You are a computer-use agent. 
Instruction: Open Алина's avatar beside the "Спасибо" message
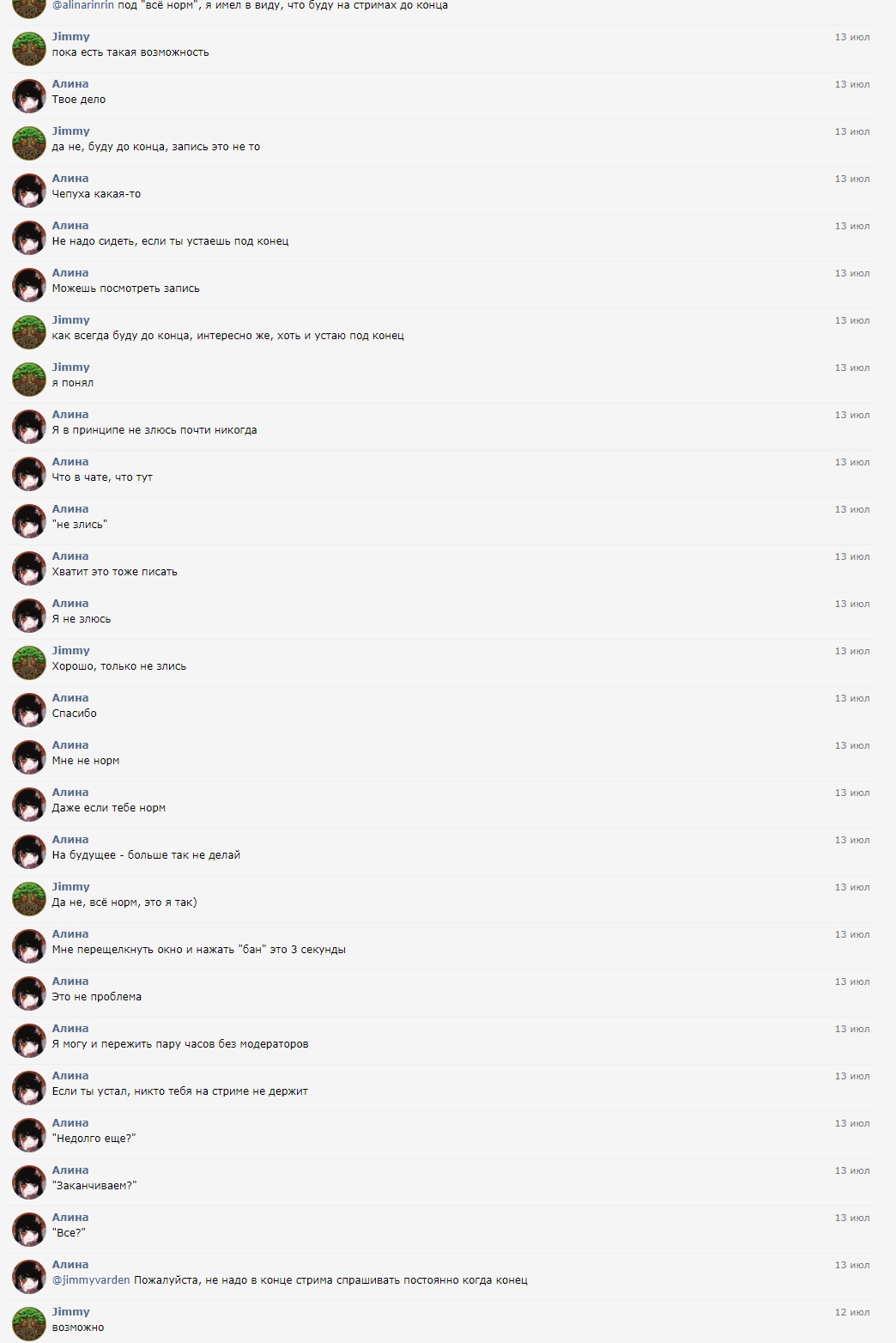(29, 710)
